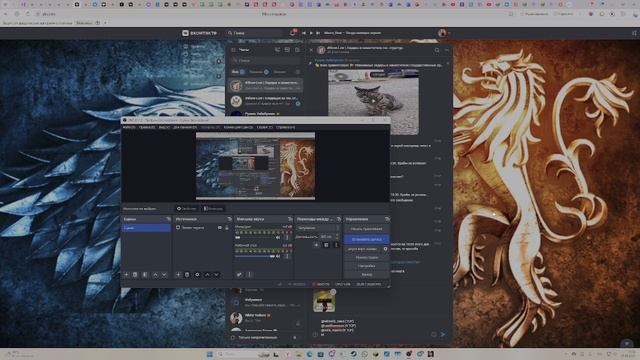Pop out the Sources dock panel icon
This screenshot has width=640, height=360.
coord(229,219)
